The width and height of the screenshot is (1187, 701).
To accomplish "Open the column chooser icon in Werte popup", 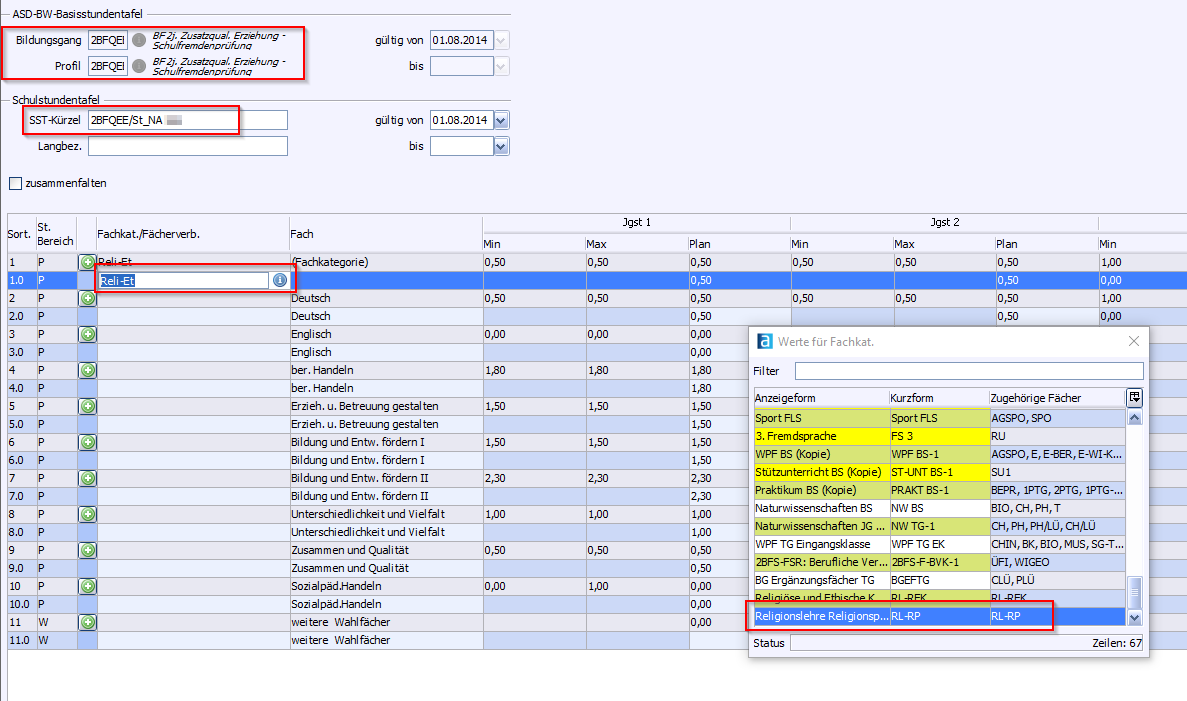I will [1133, 397].
